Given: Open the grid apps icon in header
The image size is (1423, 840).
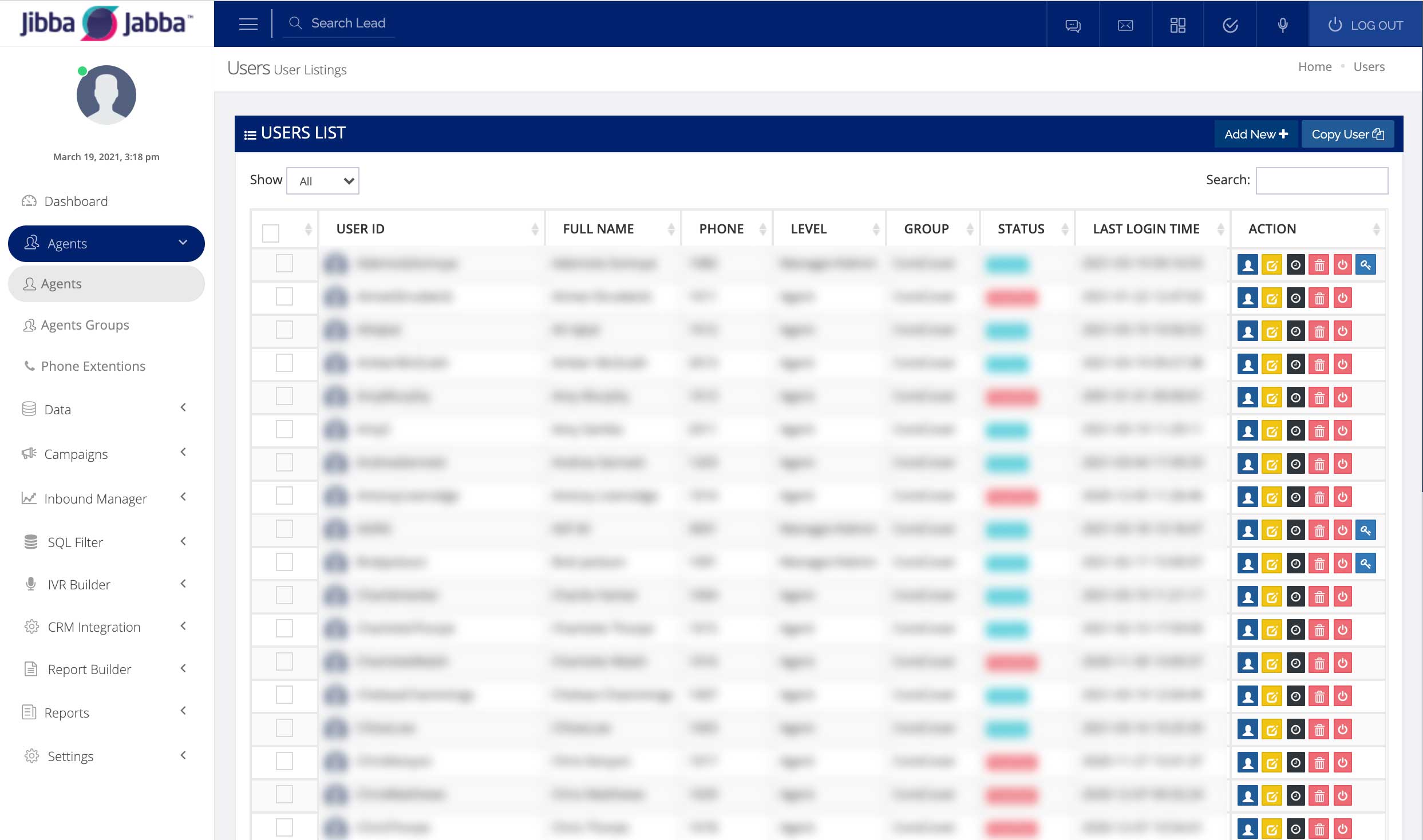Looking at the screenshot, I should pos(1177,25).
